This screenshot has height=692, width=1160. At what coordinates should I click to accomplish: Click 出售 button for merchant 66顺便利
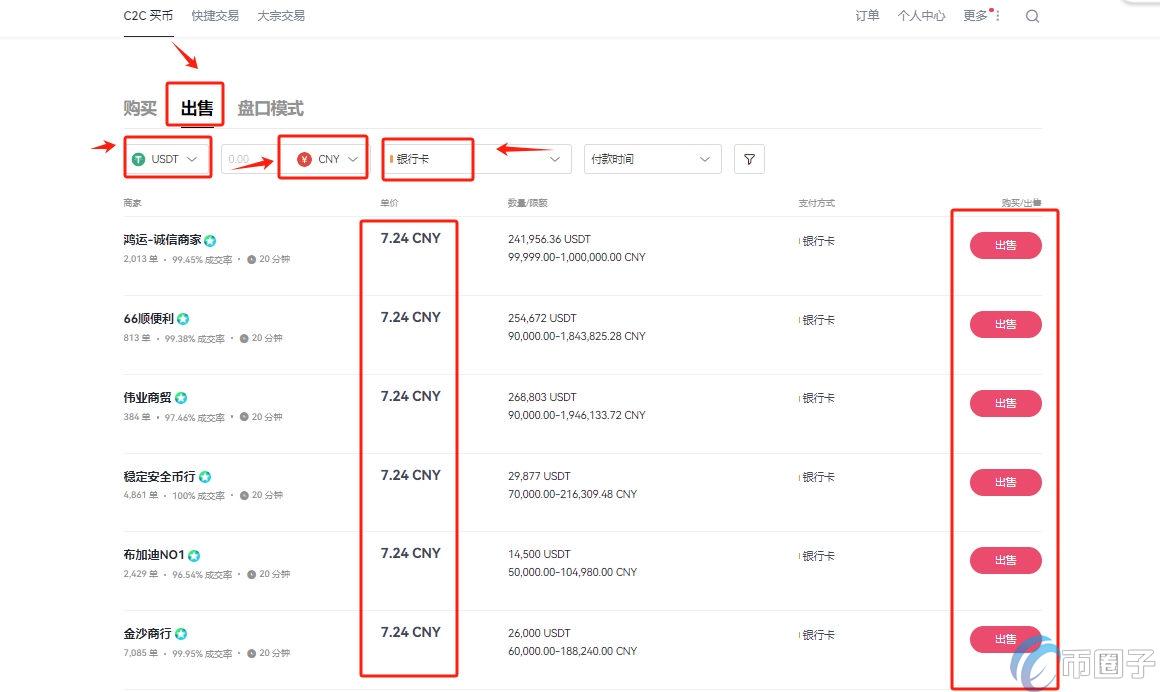click(1005, 324)
